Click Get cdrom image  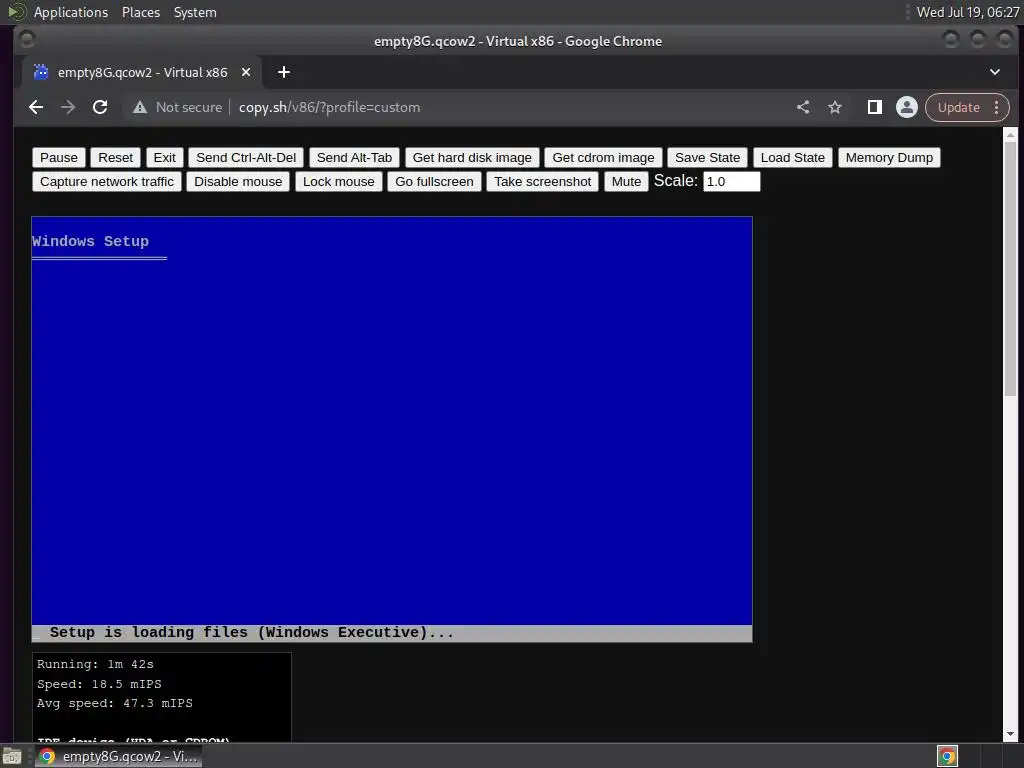[x=603, y=157]
